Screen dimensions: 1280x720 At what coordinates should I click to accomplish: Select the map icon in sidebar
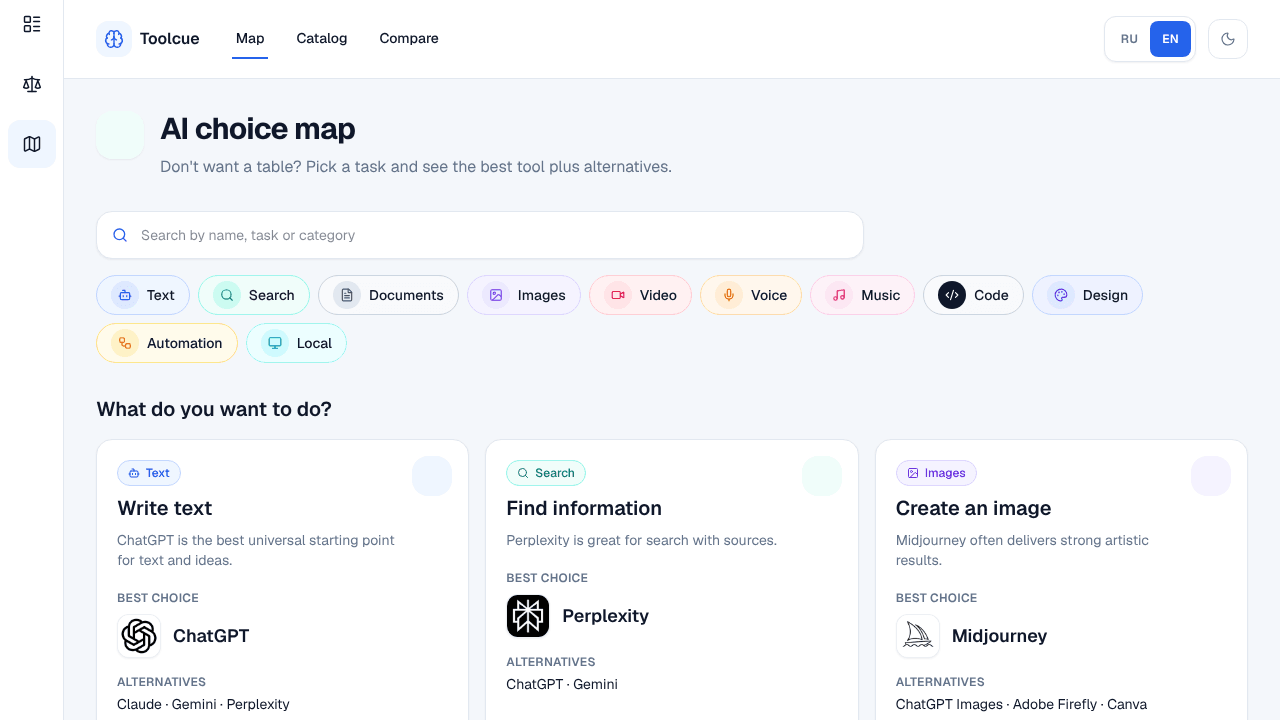click(x=32, y=144)
